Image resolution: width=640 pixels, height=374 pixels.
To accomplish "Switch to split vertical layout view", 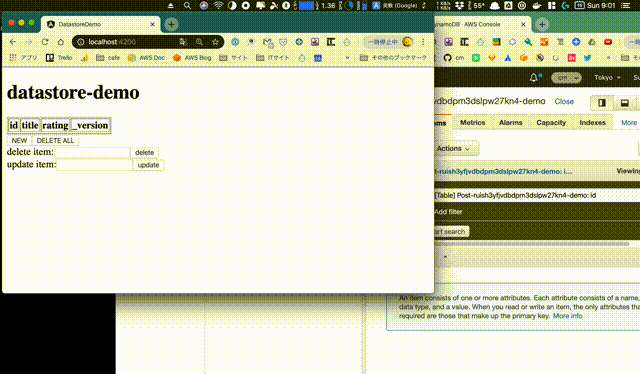I will tap(602, 102).
